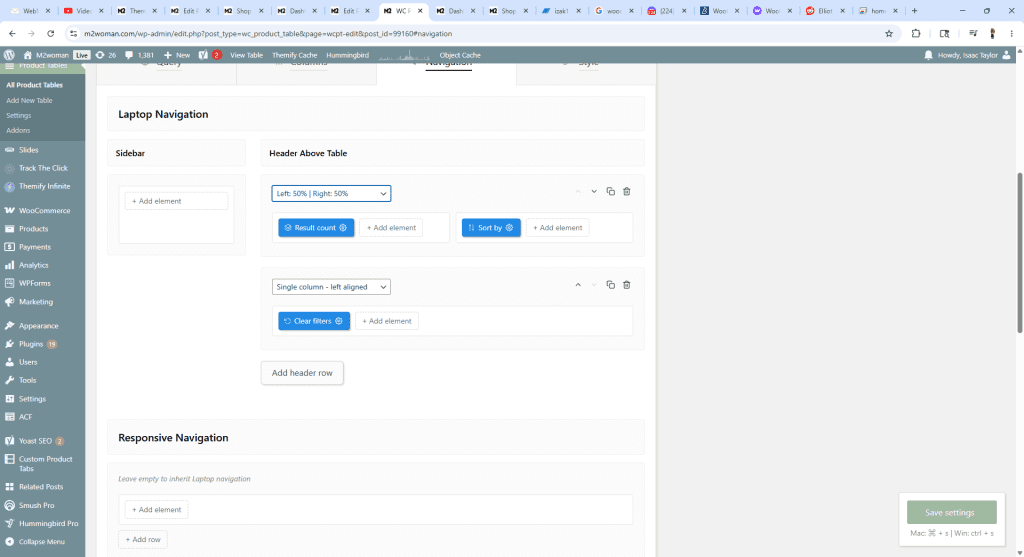Duplicate the Left 50% Right 50% header row

coord(611,191)
